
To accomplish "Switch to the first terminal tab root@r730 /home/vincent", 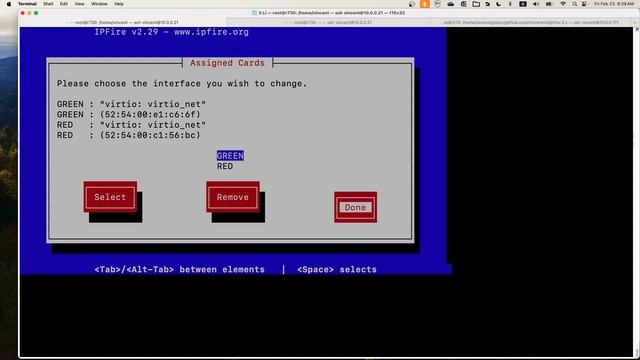I will [x=124, y=22].
